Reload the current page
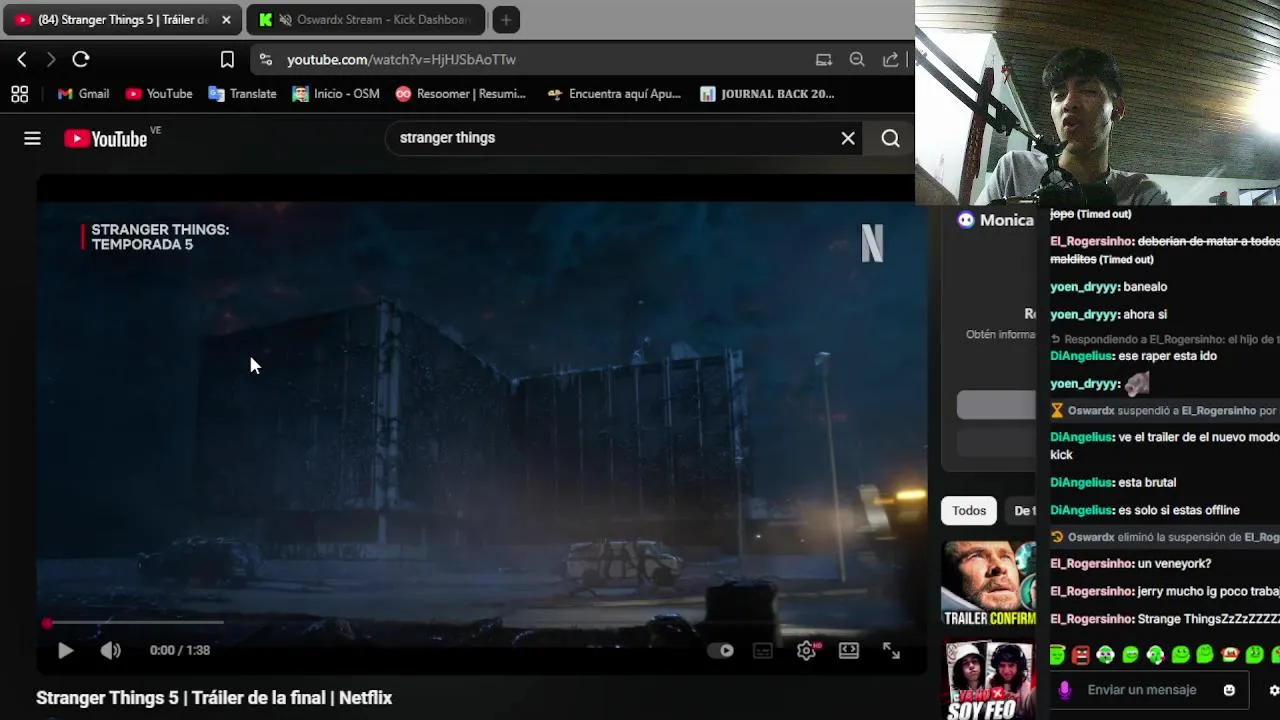1280x720 pixels. click(81, 60)
